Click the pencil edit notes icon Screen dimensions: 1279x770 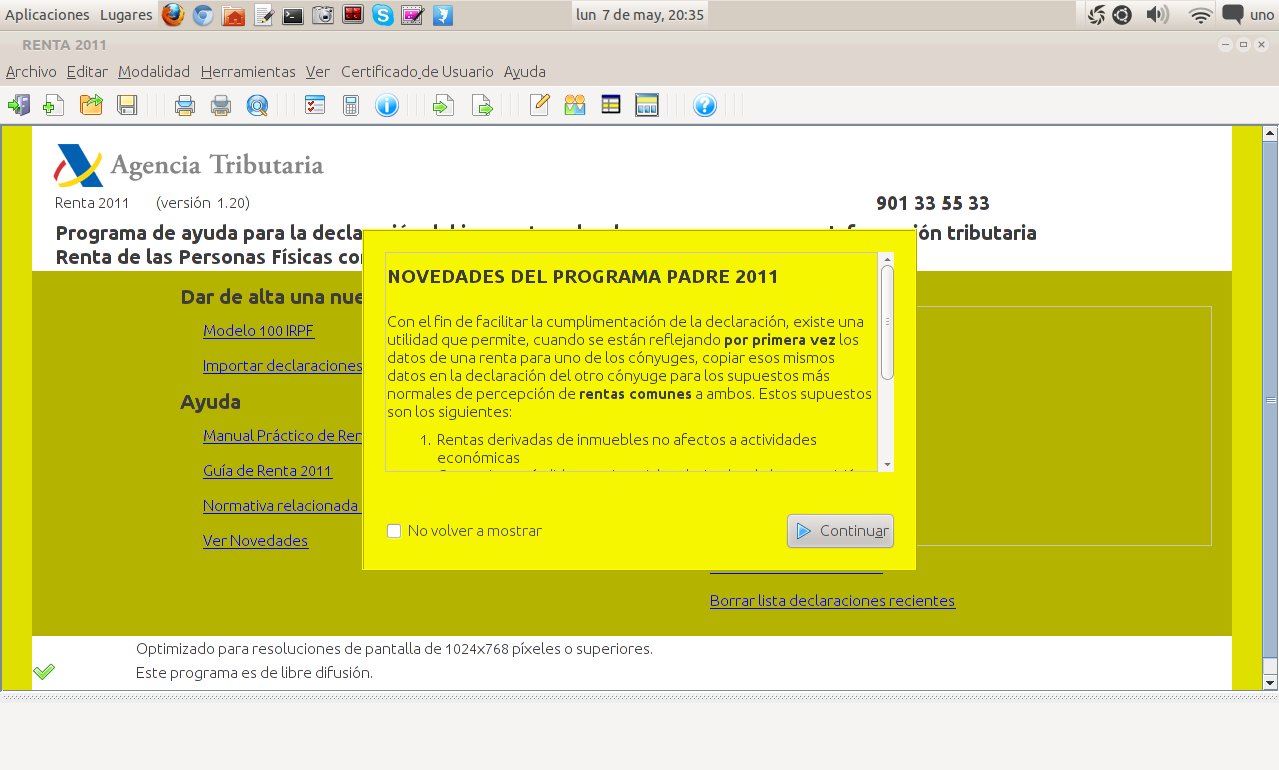[x=540, y=105]
